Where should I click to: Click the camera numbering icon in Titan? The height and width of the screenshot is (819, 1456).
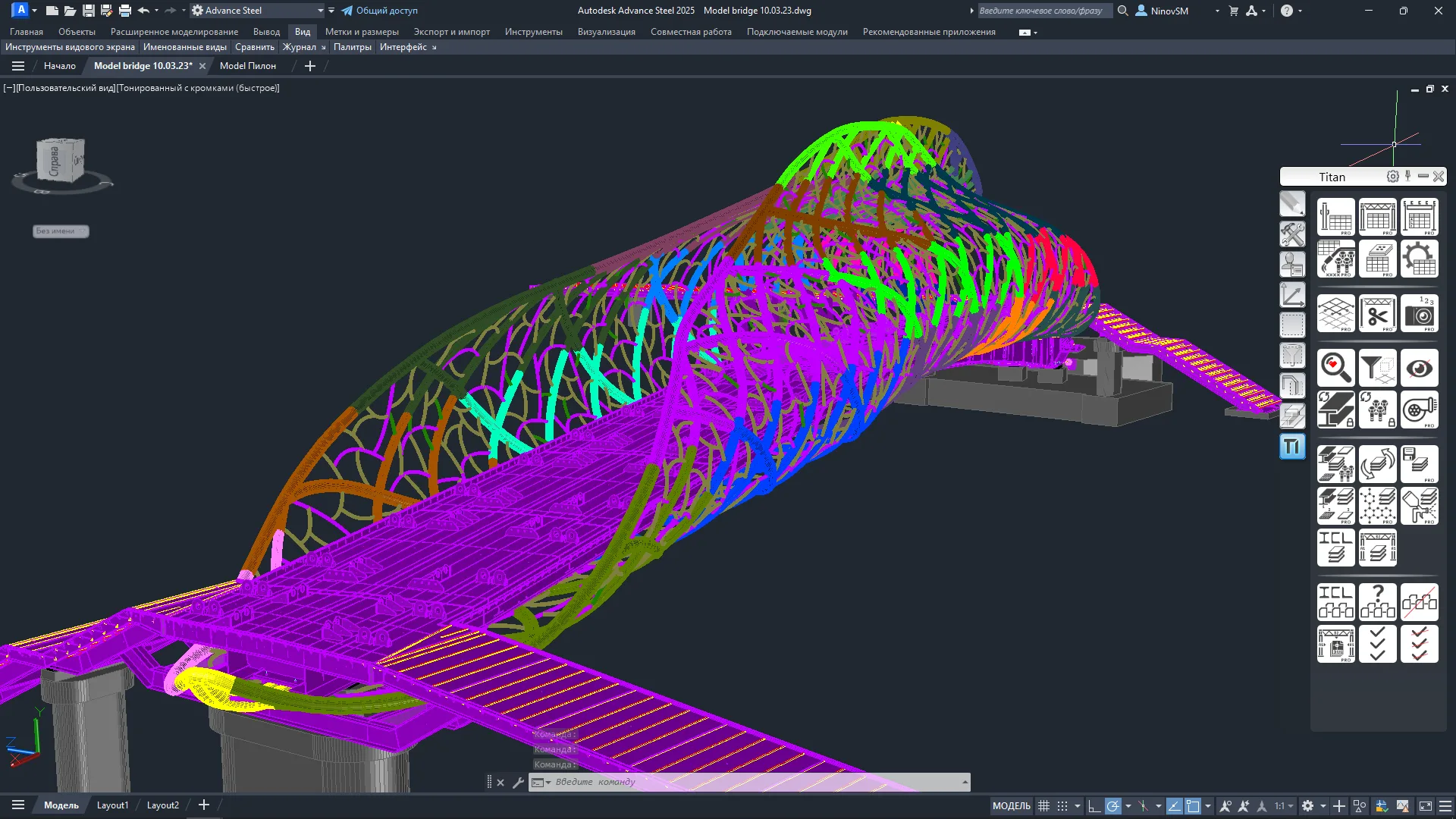tap(1419, 314)
